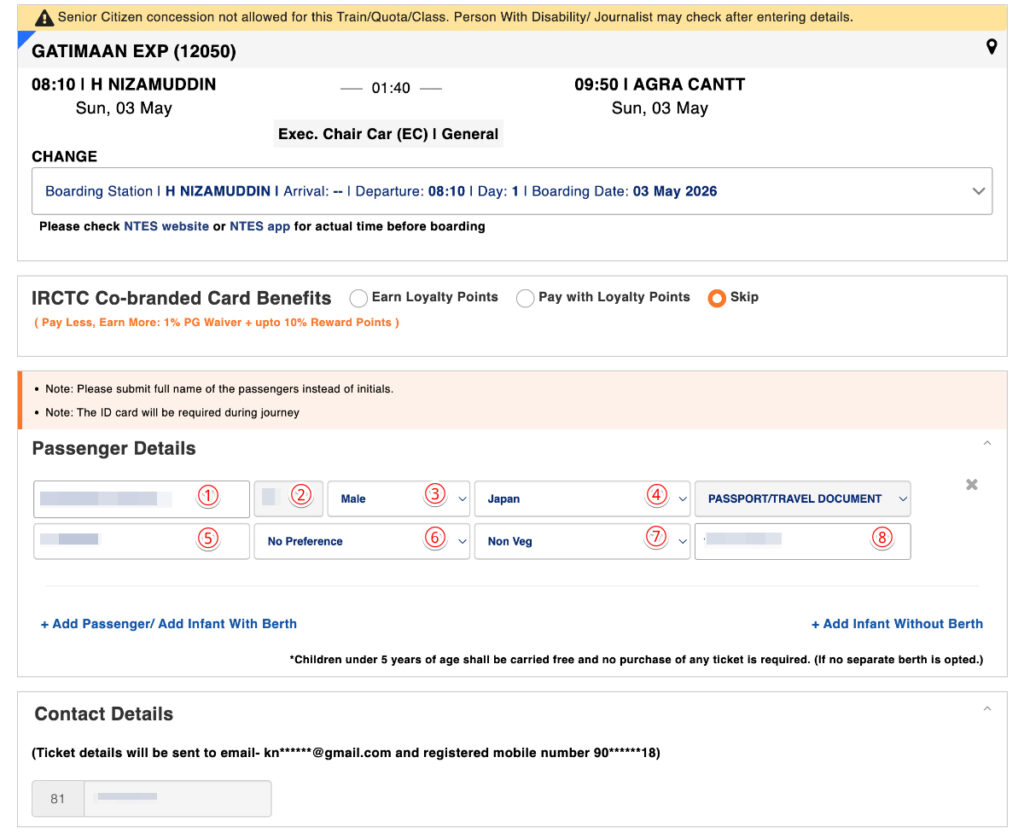Click the map location pin icon

point(991,47)
